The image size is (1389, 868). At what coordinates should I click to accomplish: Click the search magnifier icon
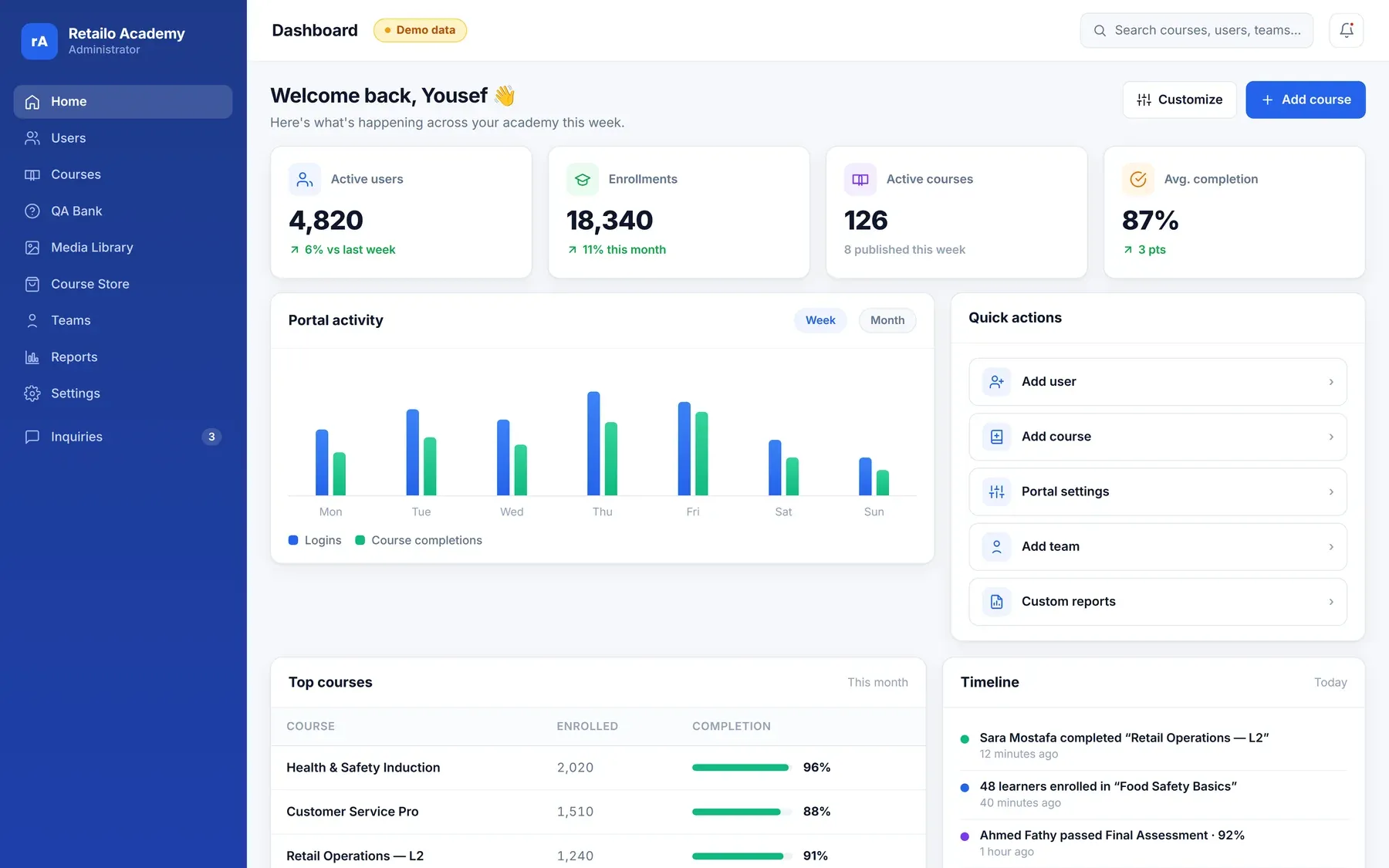tap(1100, 31)
